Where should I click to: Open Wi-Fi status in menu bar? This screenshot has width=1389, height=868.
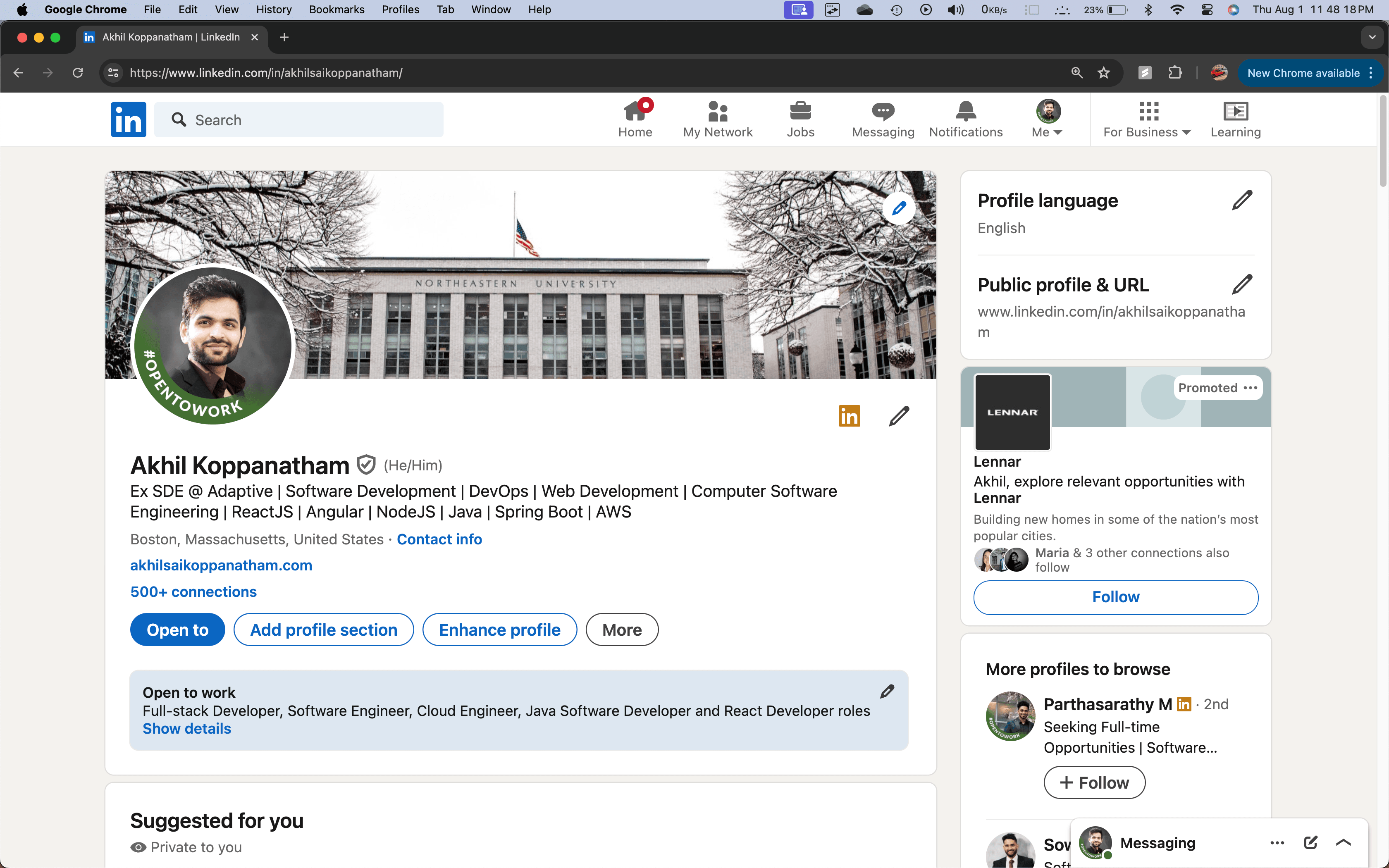[x=1177, y=10]
